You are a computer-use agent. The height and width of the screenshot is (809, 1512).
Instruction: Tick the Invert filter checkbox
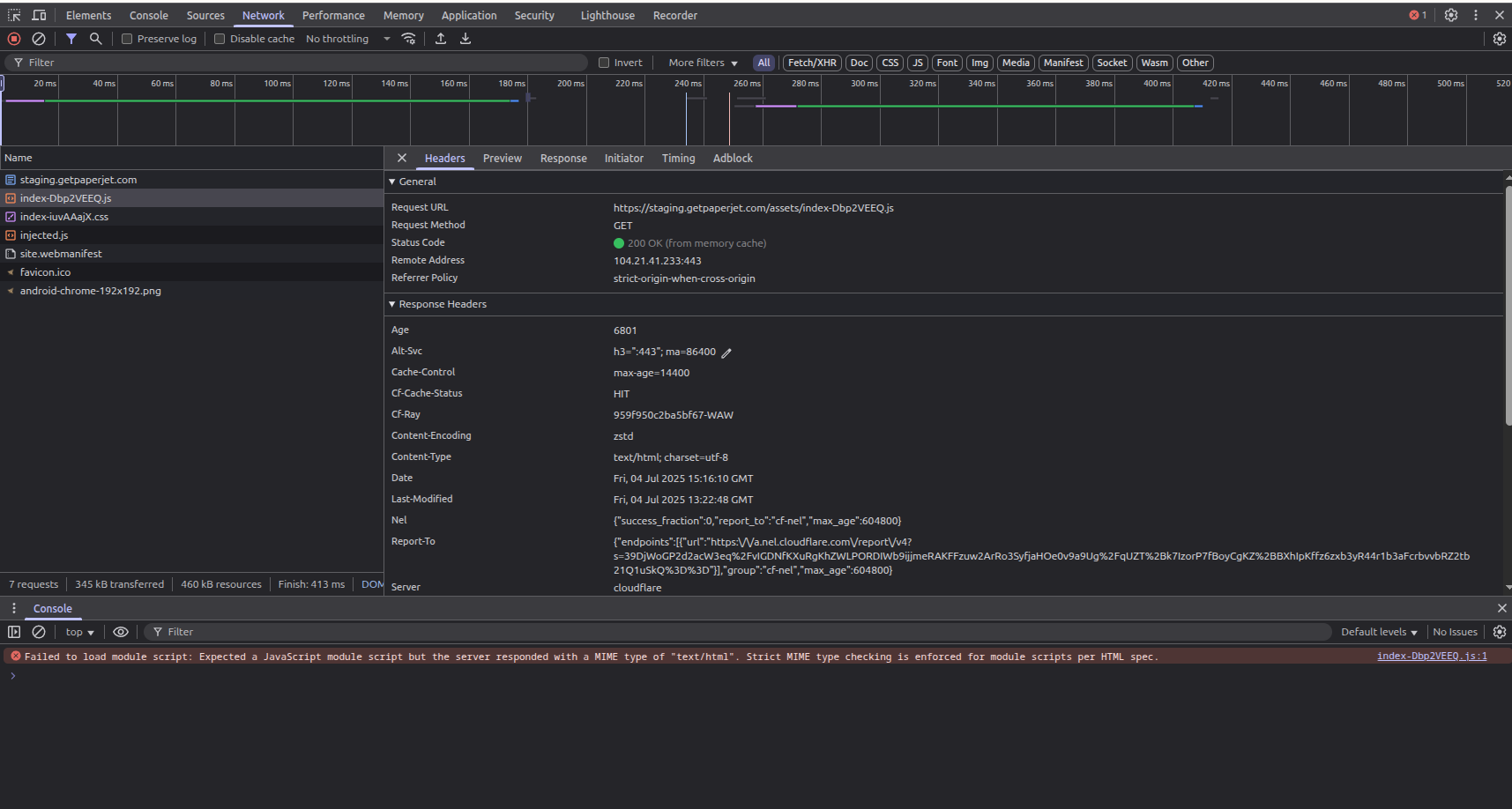604,63
